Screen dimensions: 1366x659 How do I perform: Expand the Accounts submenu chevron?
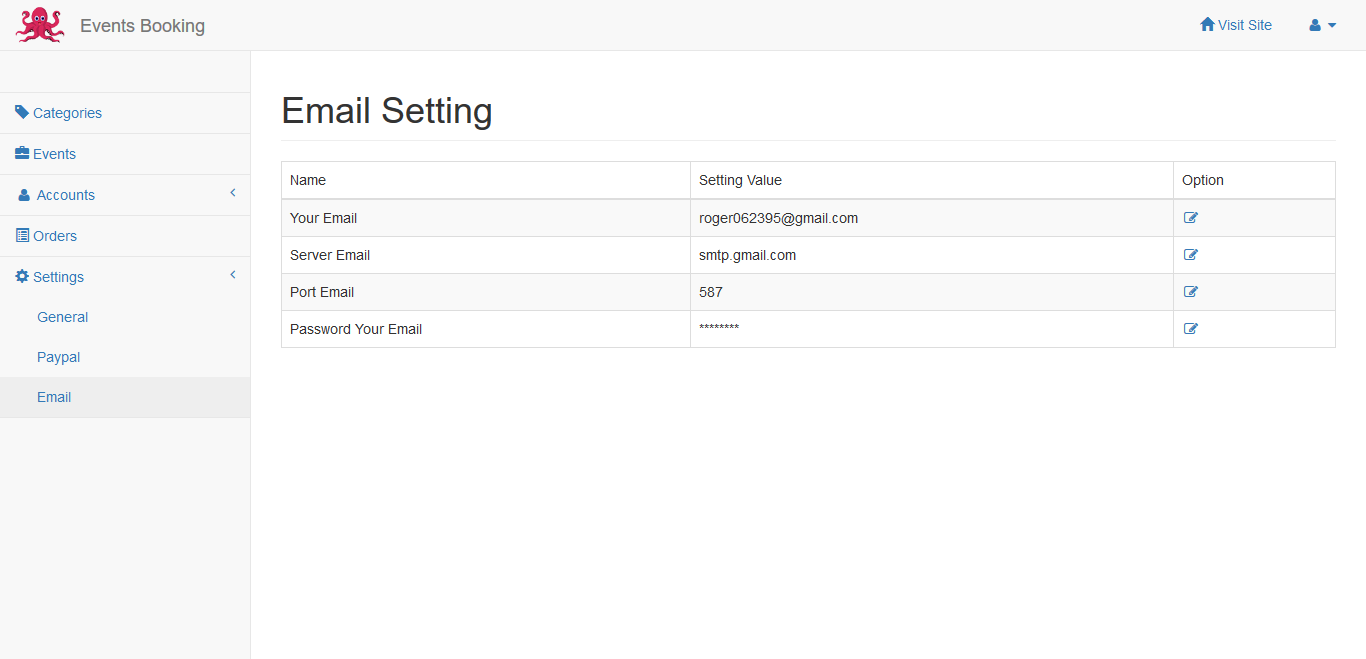click(233, 193)
